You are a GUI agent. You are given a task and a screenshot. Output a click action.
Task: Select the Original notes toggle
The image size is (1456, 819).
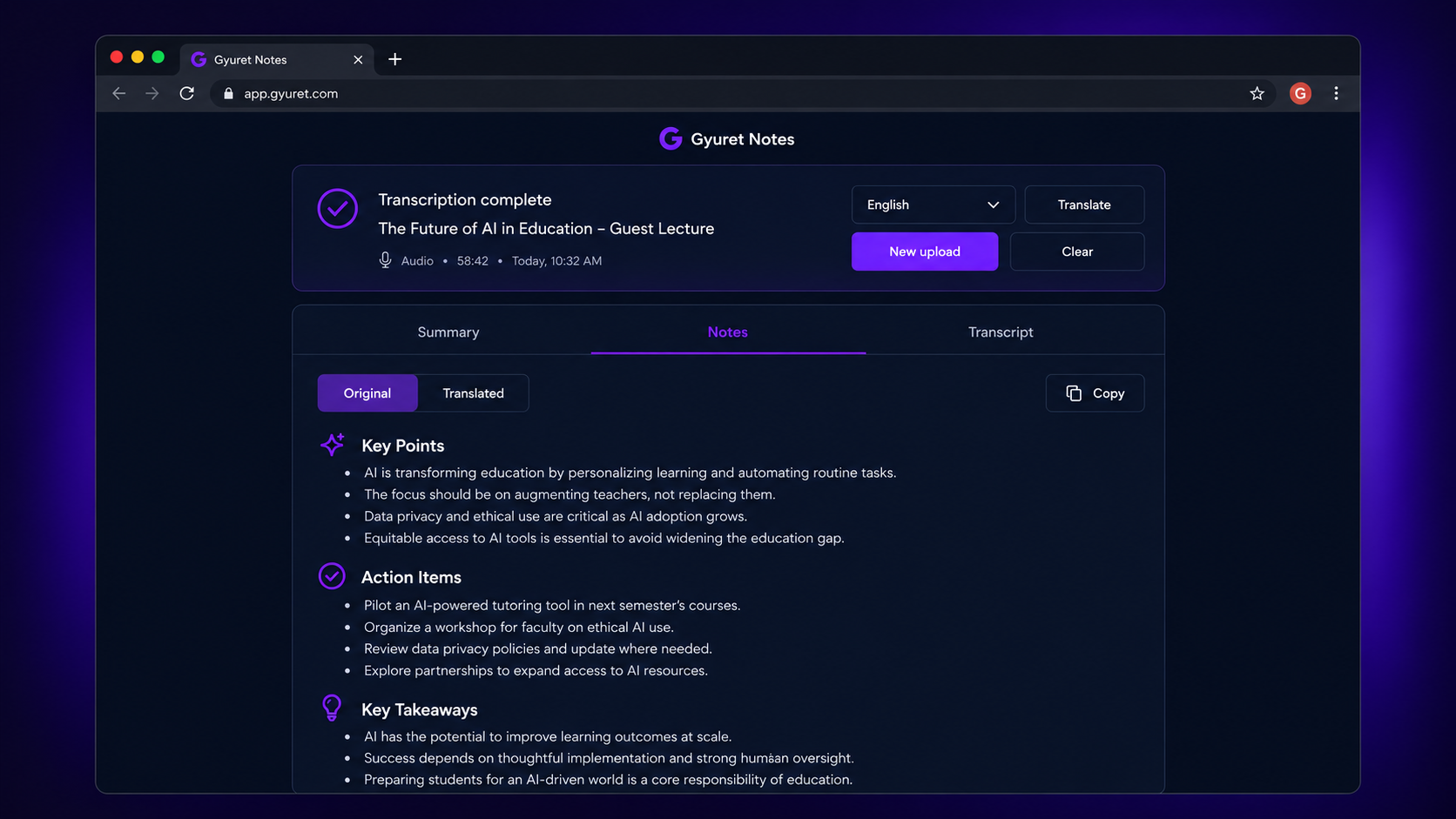[x=367, y=393]
